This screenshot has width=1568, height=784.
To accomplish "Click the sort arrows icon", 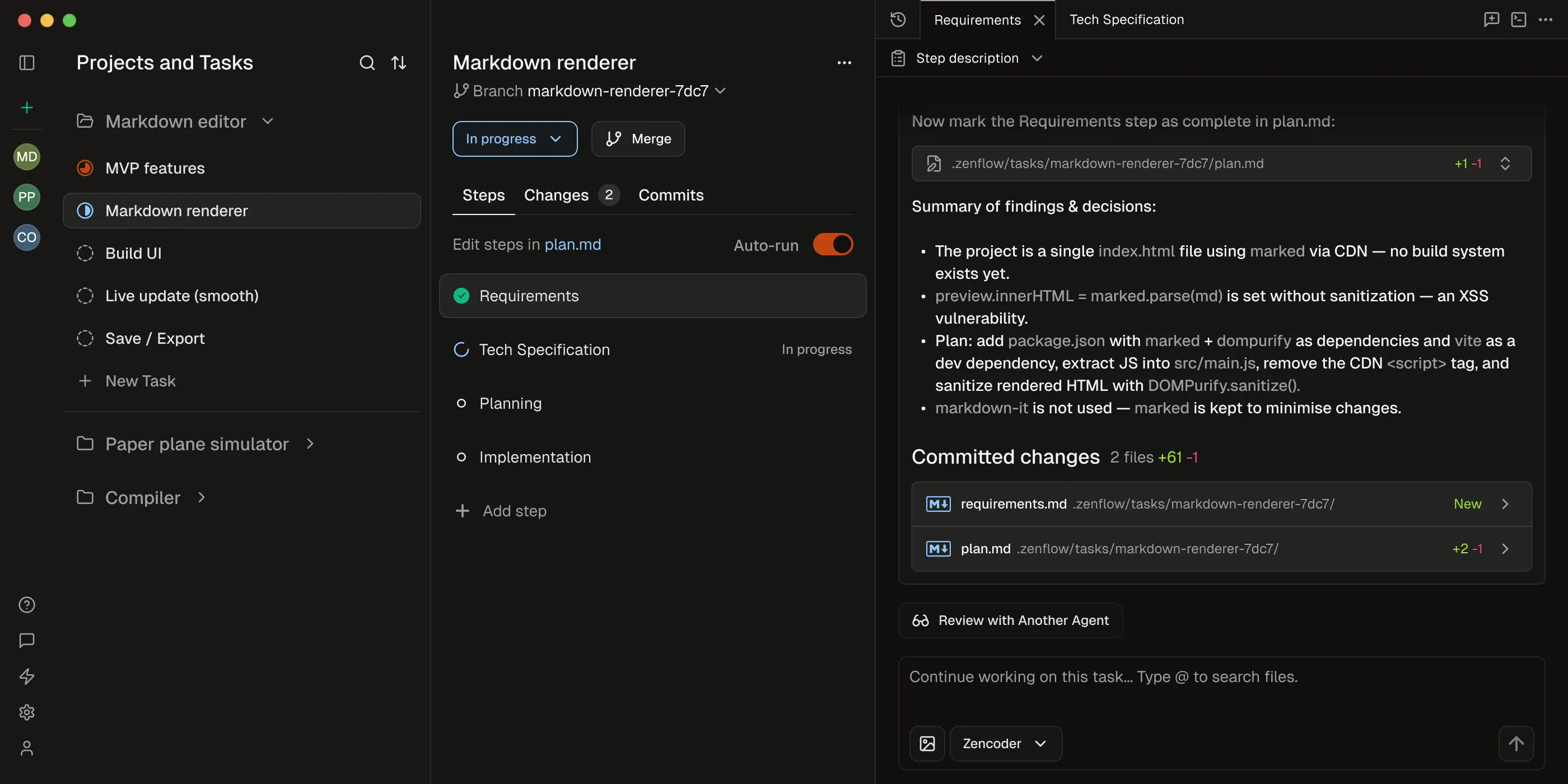I will coord(399,63).
